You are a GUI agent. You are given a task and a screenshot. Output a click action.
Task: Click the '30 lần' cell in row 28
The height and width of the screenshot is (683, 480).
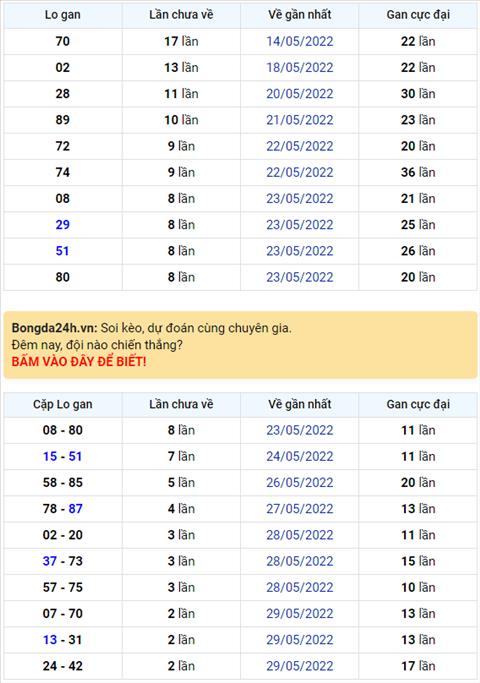[418, 94]
